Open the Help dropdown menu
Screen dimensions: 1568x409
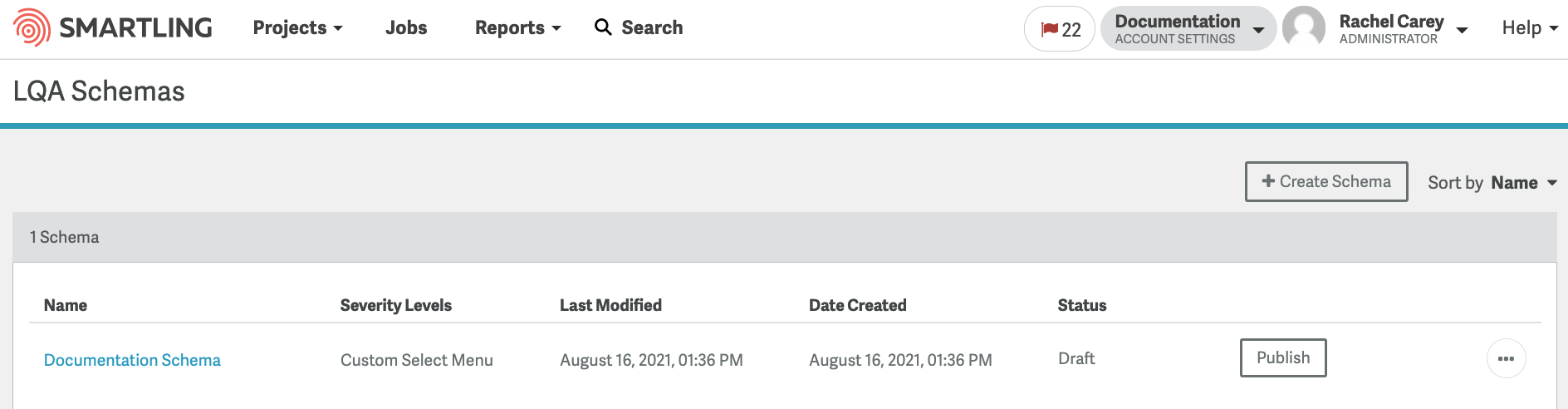click(x=1530, y=27)
